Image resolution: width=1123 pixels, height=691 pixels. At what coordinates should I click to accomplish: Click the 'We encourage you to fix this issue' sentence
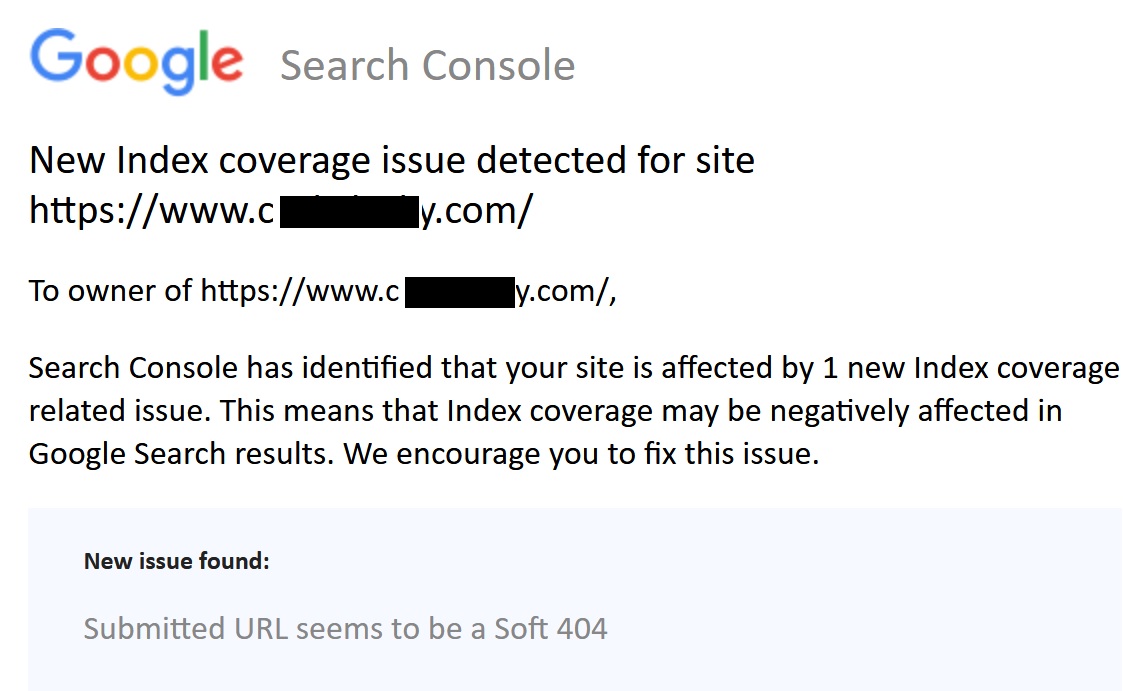(x=581, y=454)
